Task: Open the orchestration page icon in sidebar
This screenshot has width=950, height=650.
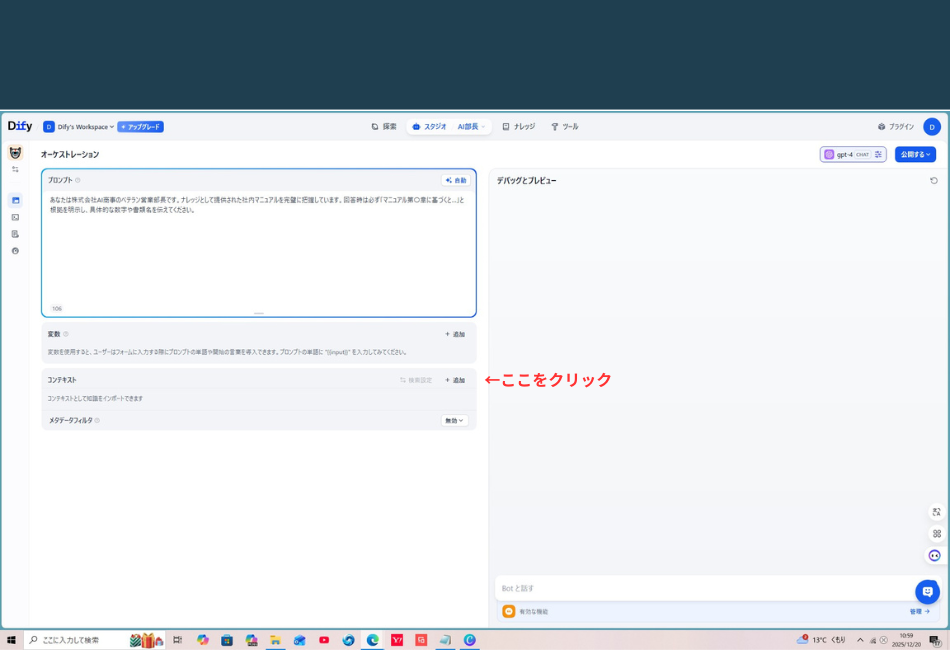Action: click(15, 200)
